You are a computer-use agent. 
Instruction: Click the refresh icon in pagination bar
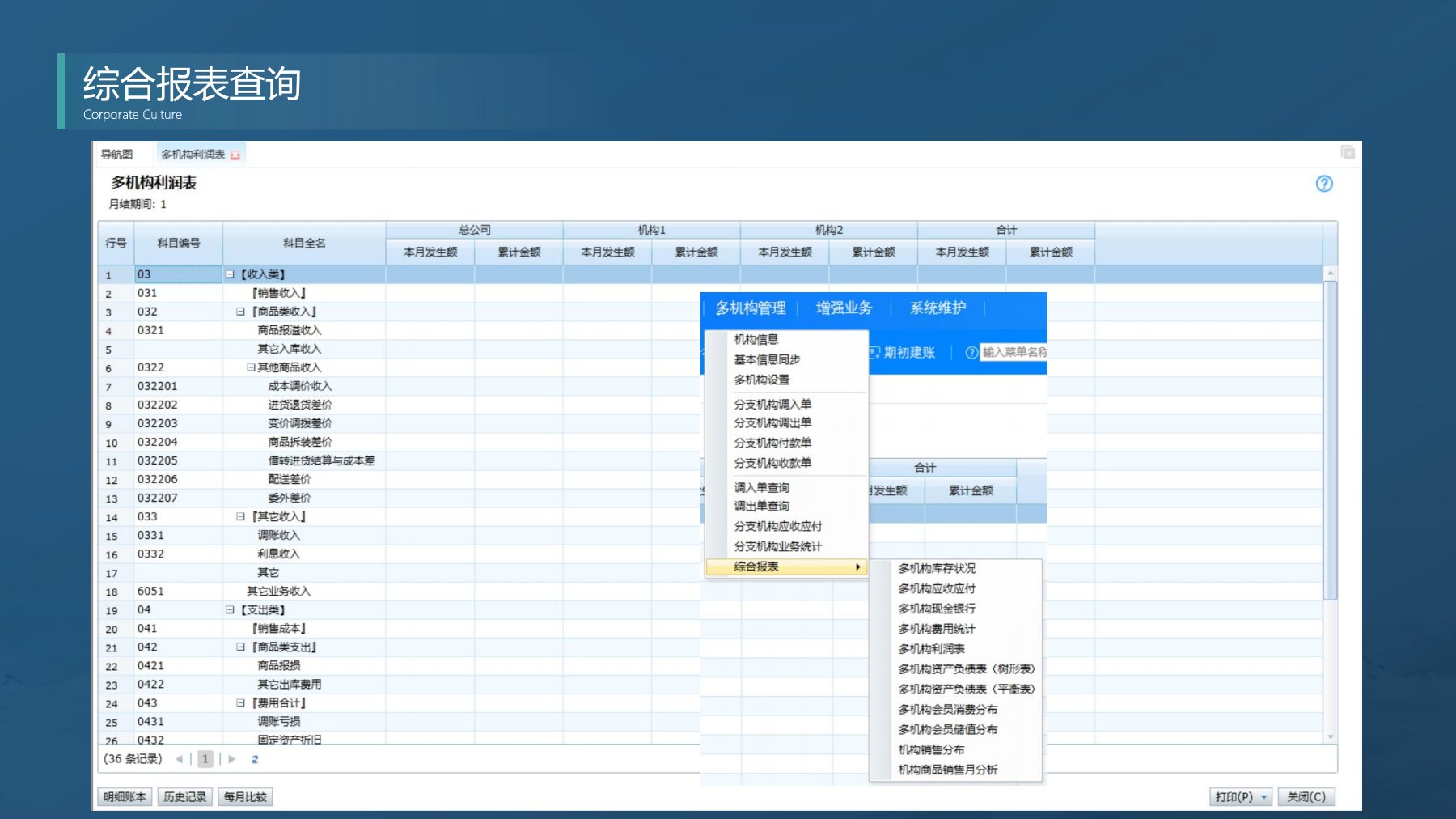pos(255,759)
